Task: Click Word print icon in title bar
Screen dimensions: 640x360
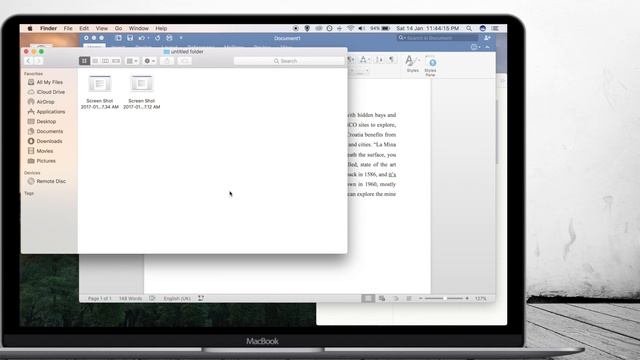Action: point(169,38)
